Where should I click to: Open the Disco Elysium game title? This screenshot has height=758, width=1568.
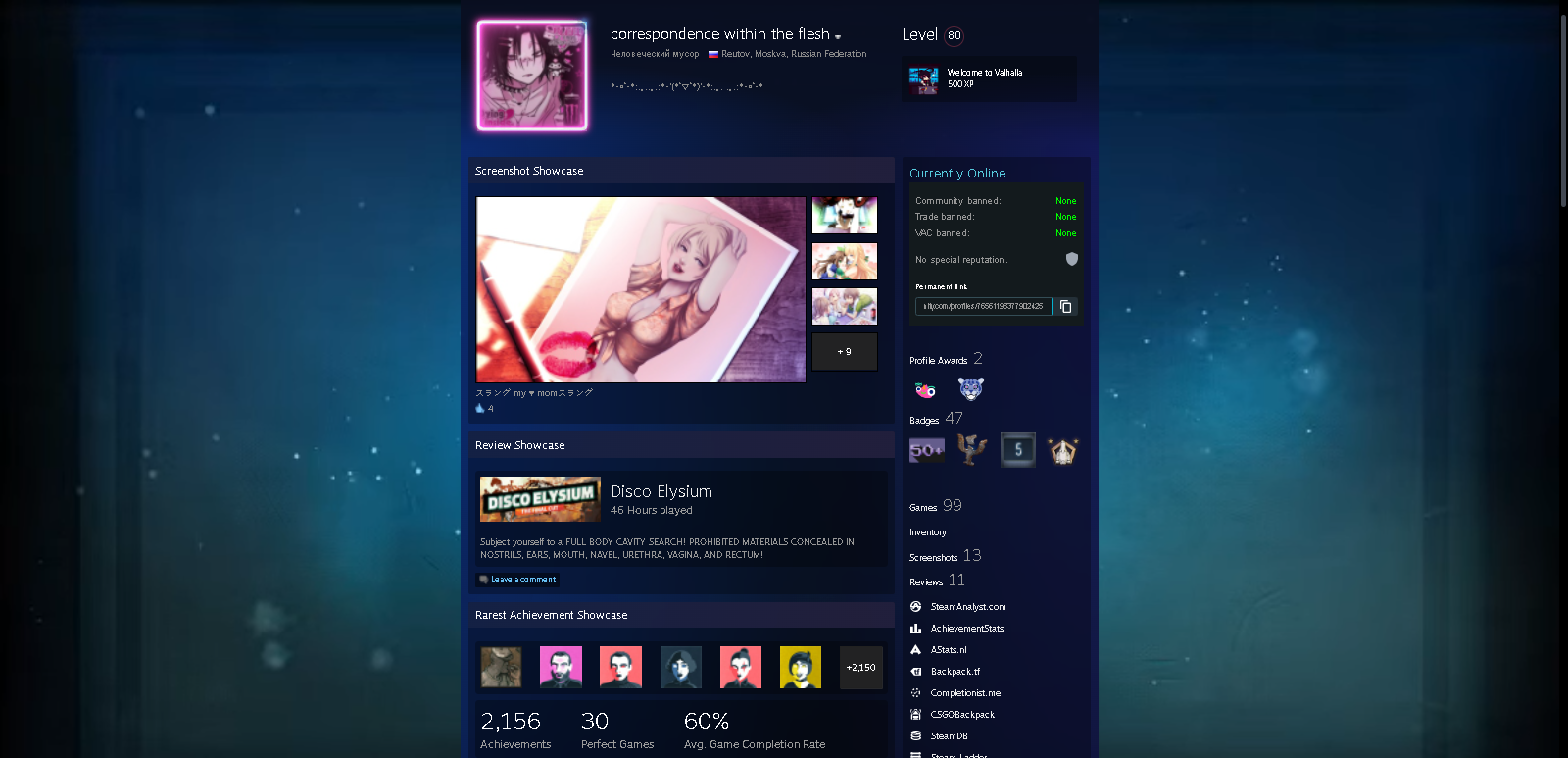point(661,491)
